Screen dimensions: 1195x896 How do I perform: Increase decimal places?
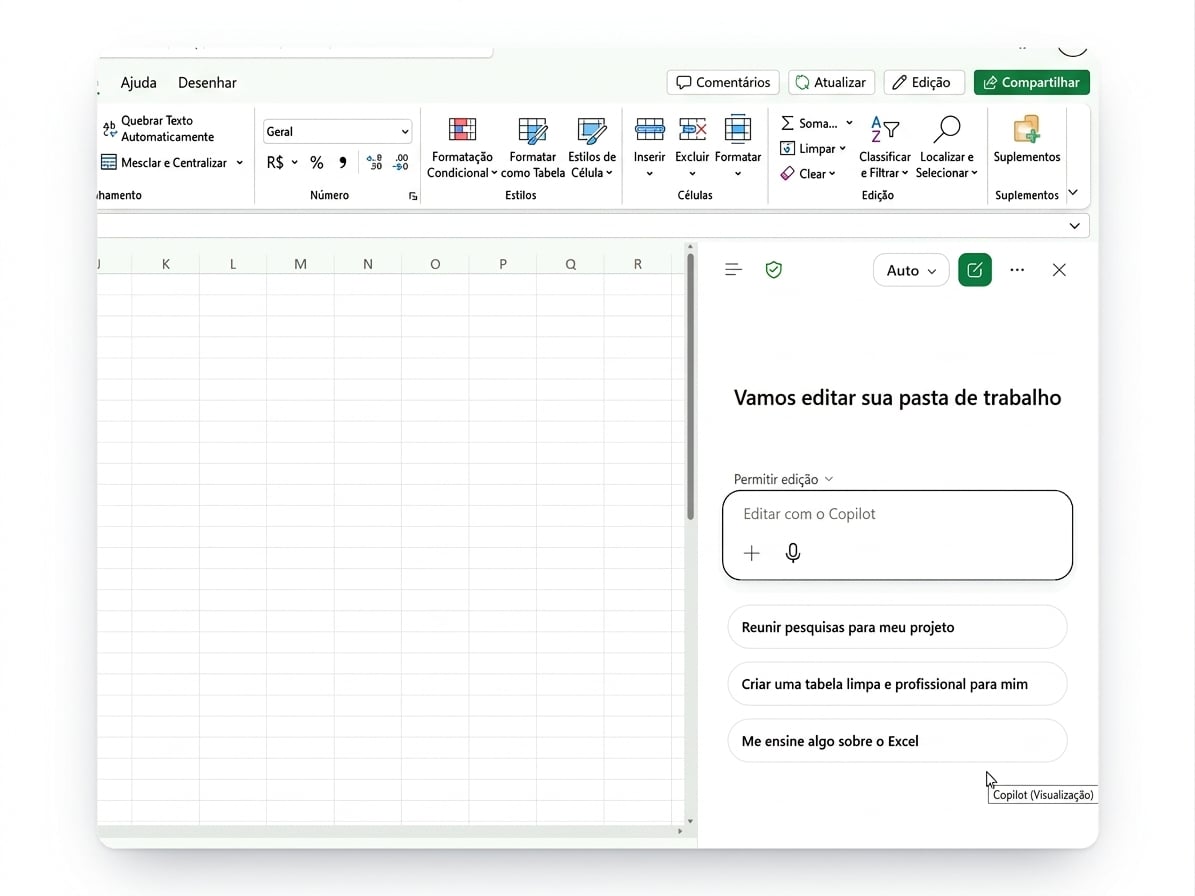[x=374, y=162]
